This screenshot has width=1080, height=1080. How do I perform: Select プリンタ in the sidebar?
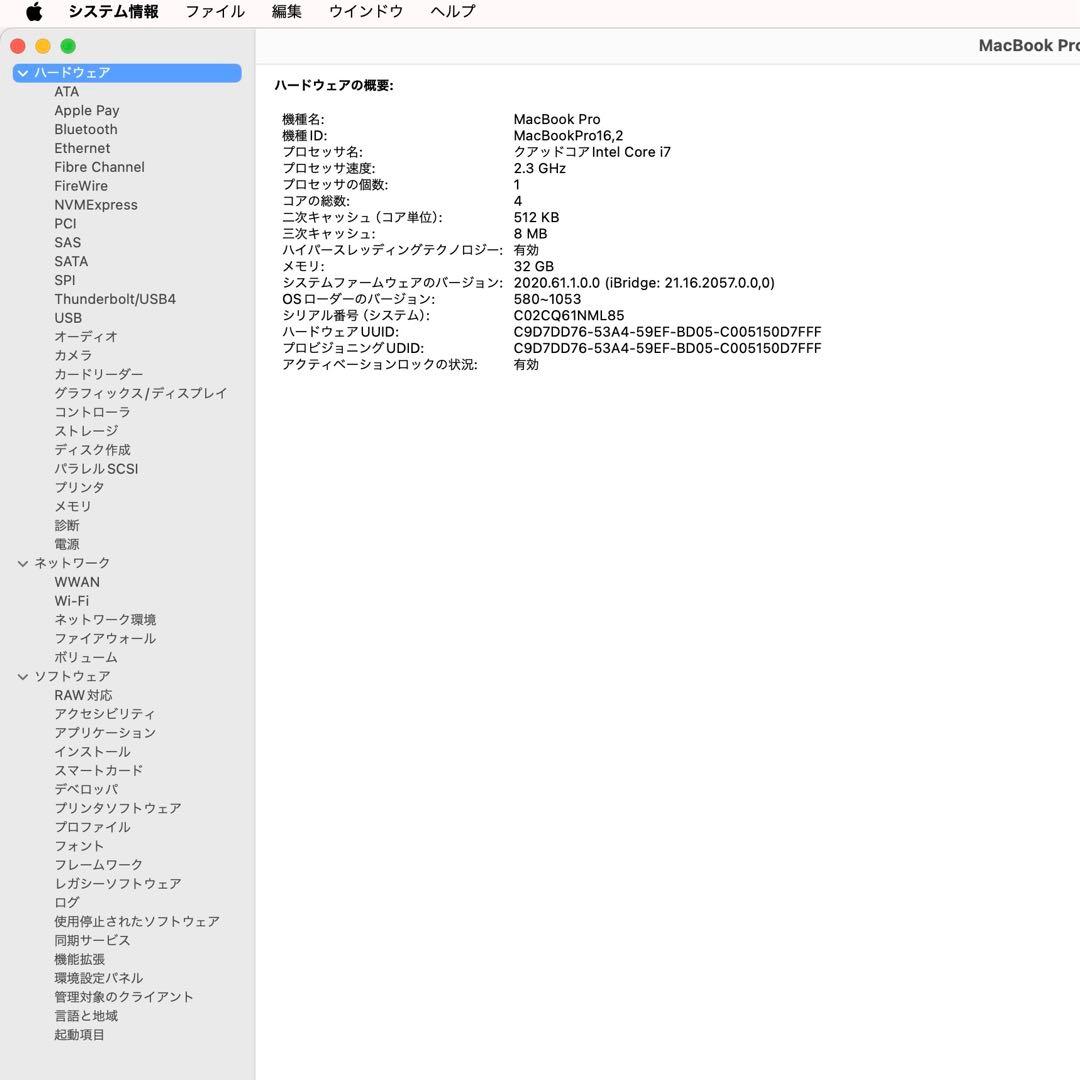79,488
